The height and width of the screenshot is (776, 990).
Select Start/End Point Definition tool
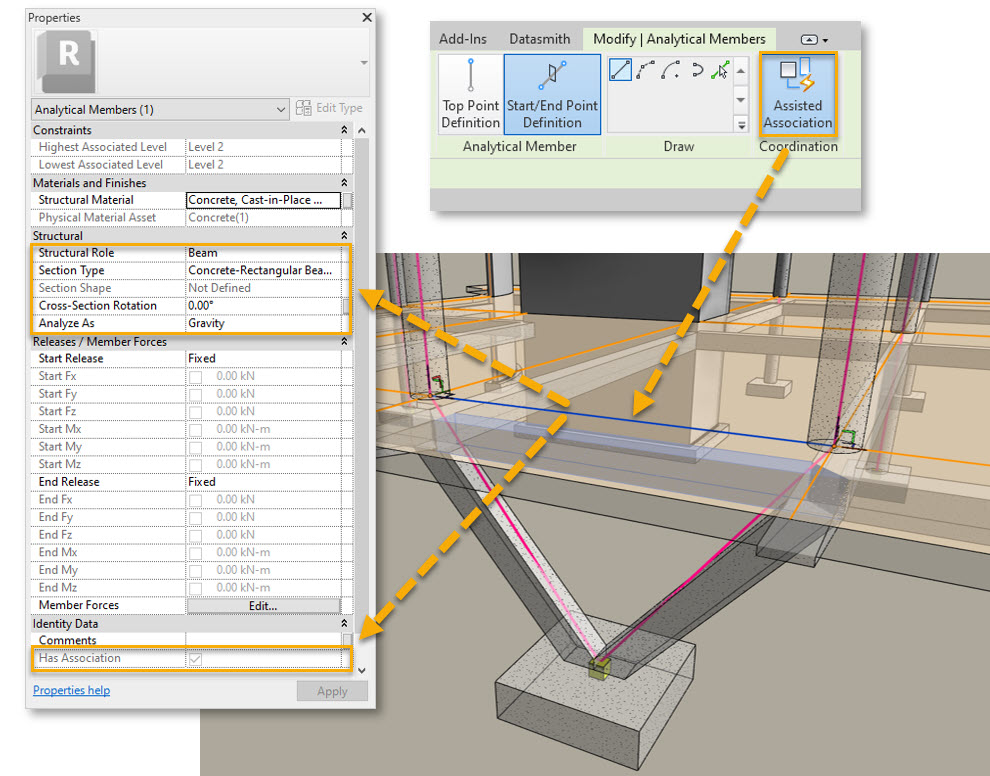click(552, 95)
